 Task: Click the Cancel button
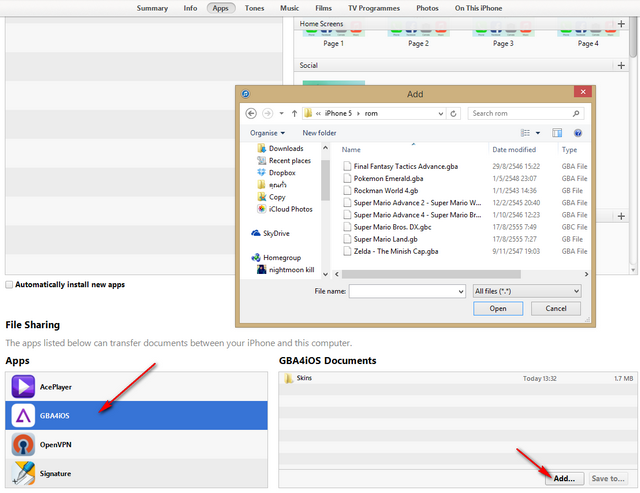coord(556,309)
